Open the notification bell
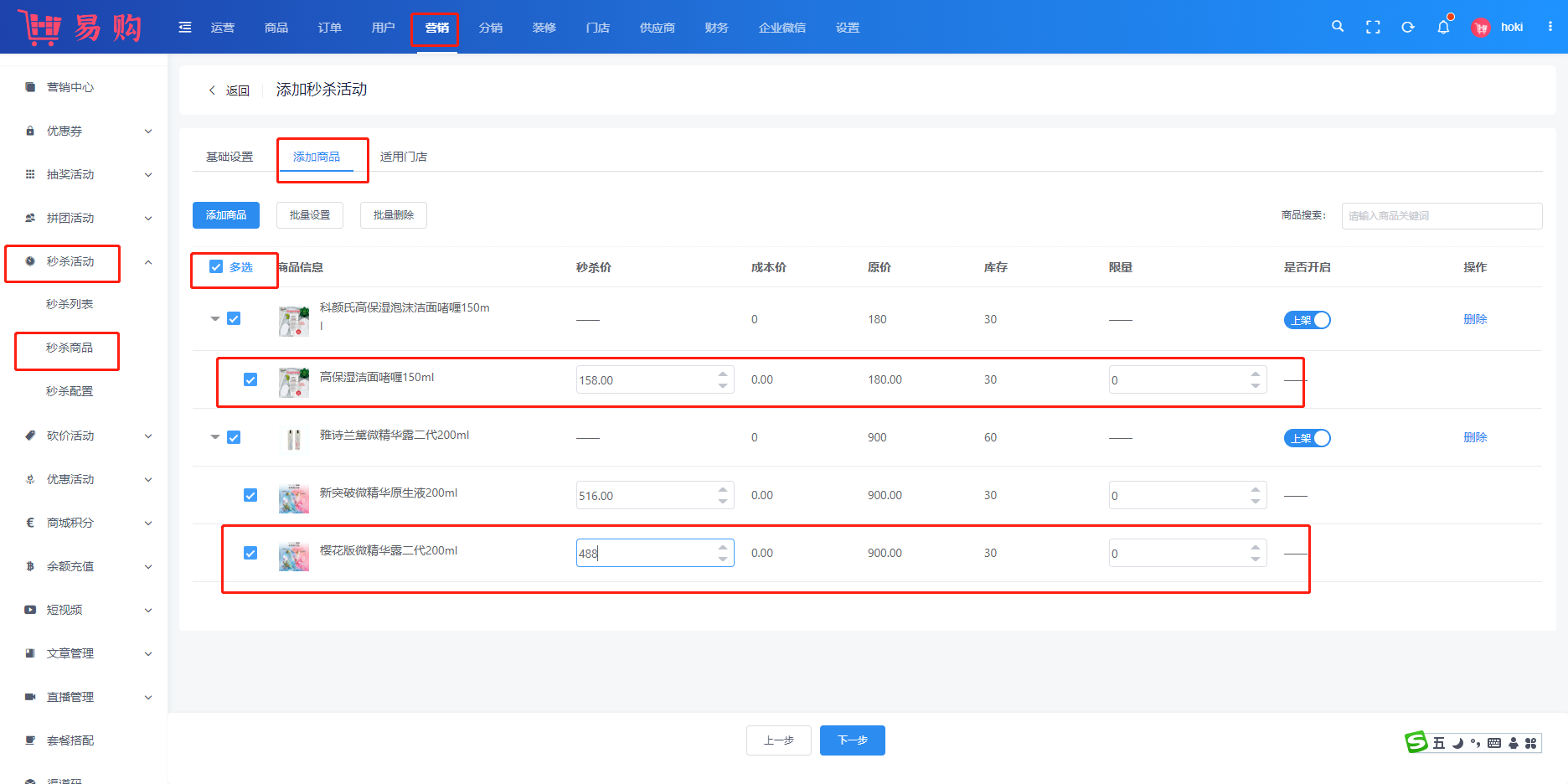 (1443, 28)
